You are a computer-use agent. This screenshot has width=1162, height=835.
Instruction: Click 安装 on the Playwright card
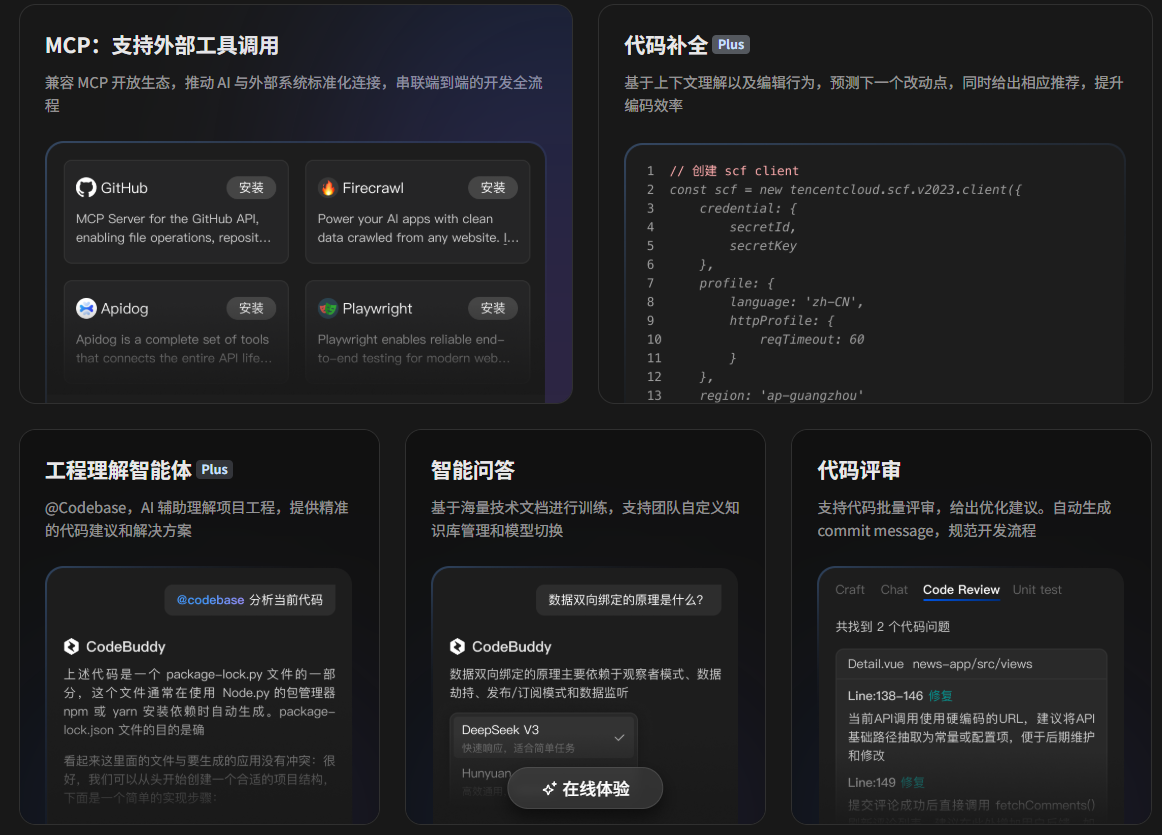(x=493, y=308)
